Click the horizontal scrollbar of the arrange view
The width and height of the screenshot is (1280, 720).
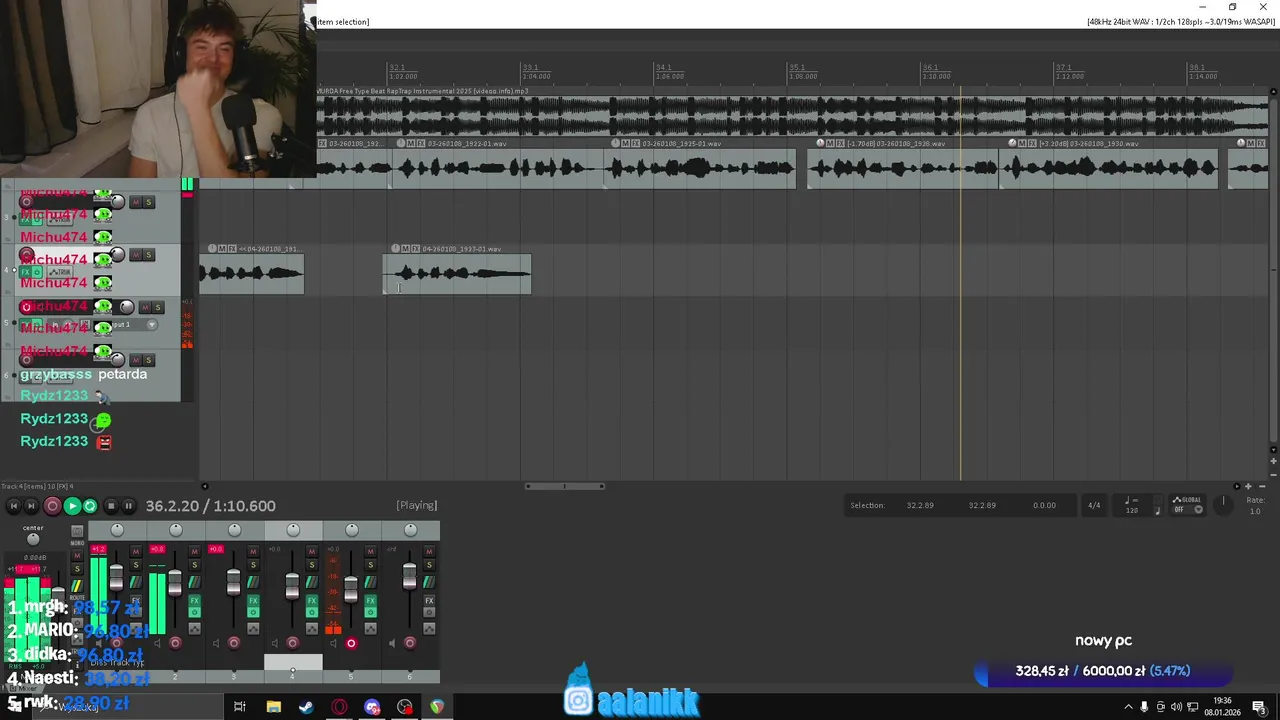(x=565, y=486)
